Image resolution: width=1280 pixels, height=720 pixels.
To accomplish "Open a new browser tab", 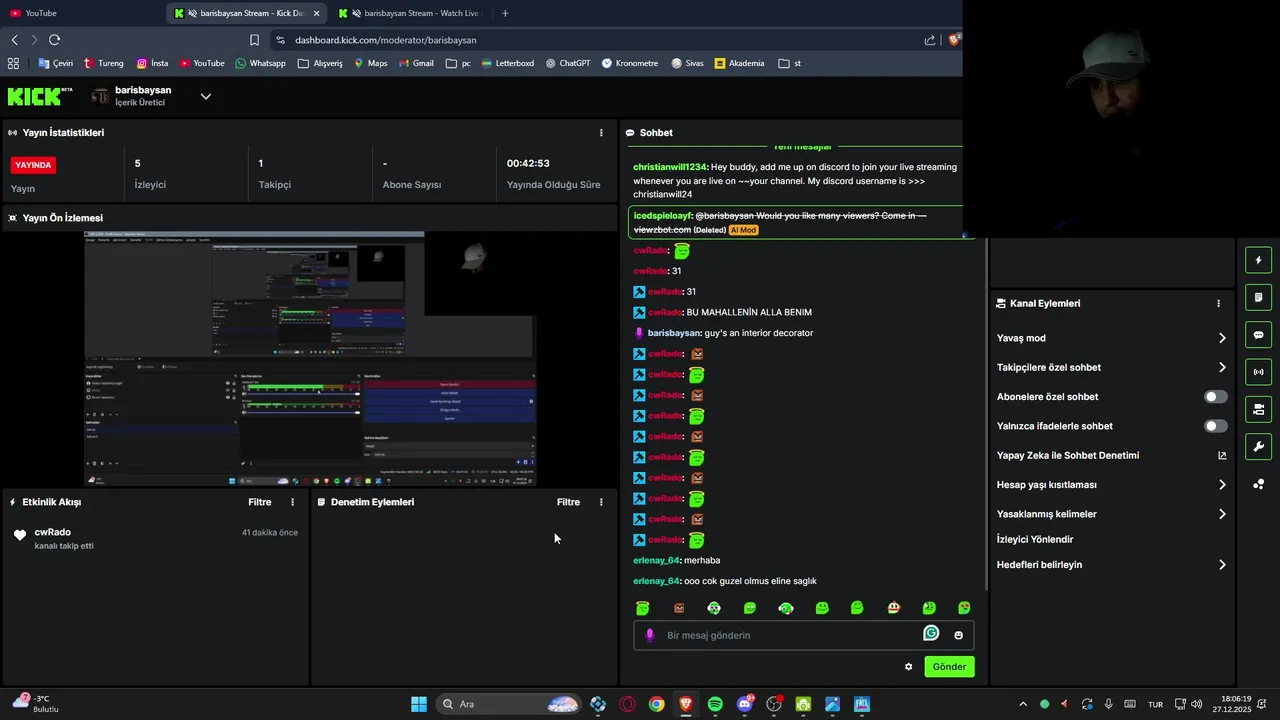I will (505, 13).
